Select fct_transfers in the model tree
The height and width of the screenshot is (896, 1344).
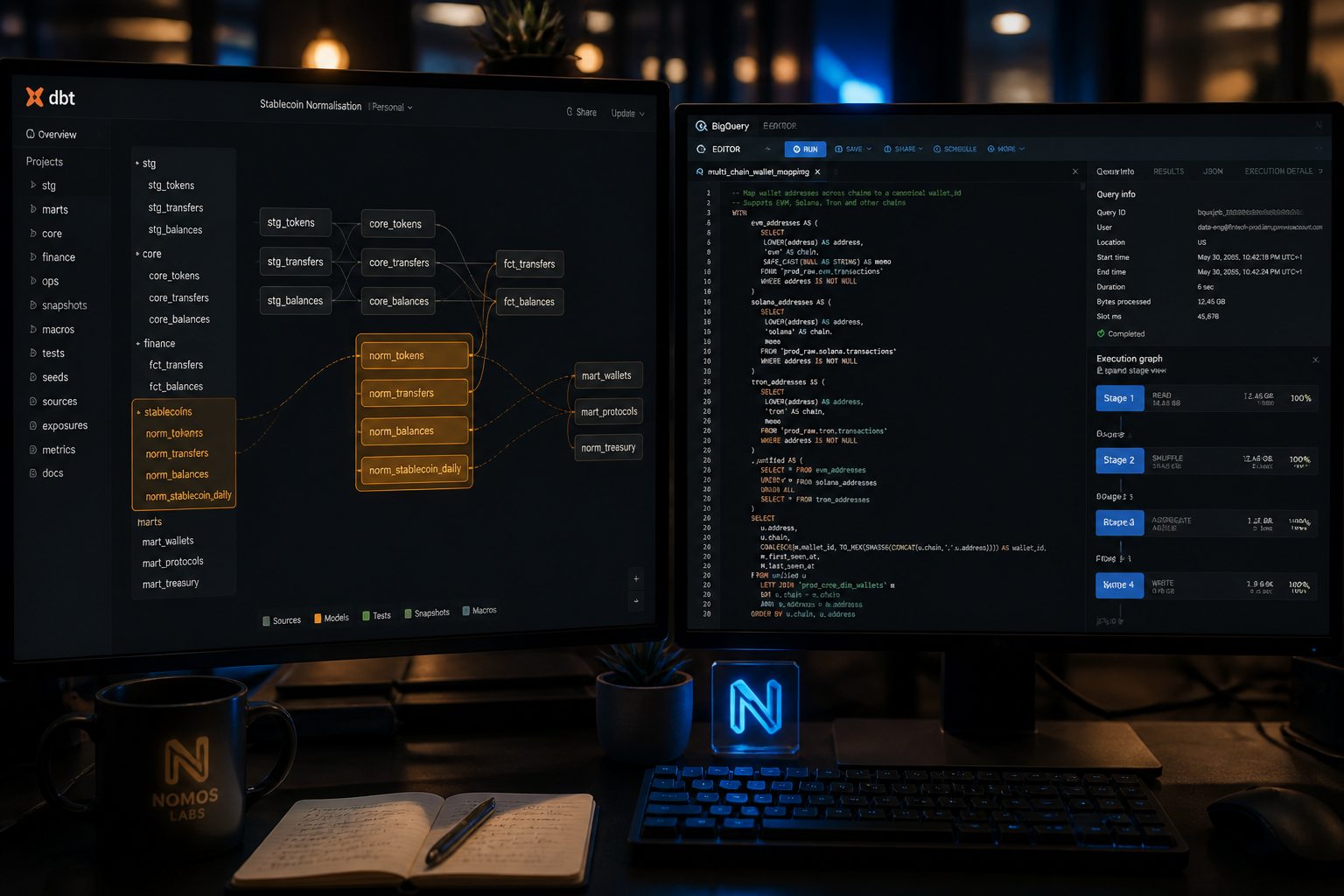[x=176, y=365]
